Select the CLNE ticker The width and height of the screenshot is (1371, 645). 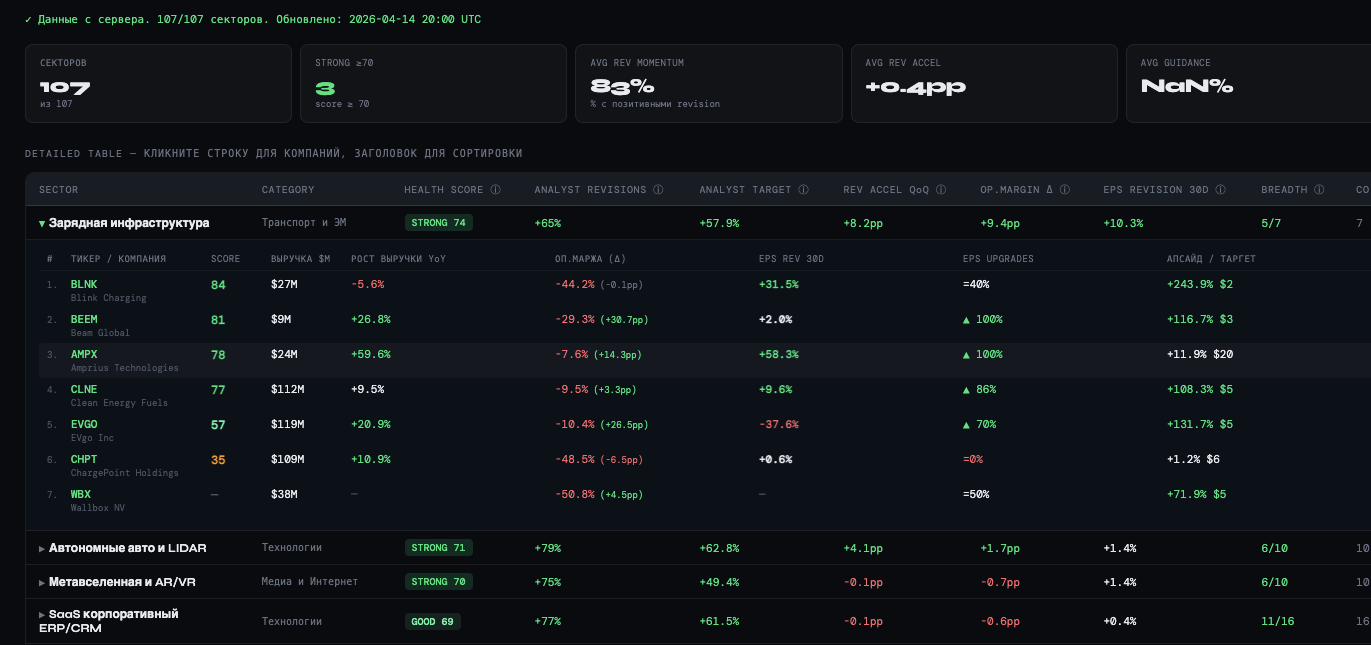(x=84, y=389)
